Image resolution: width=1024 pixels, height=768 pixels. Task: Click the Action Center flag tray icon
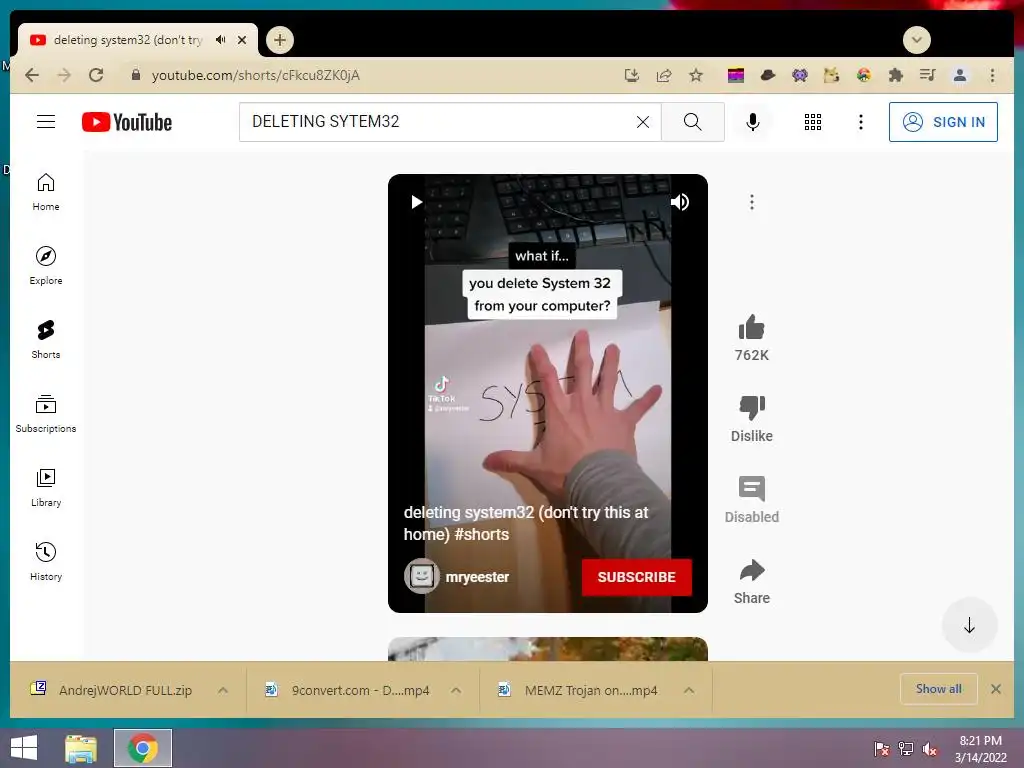(882, 749)
